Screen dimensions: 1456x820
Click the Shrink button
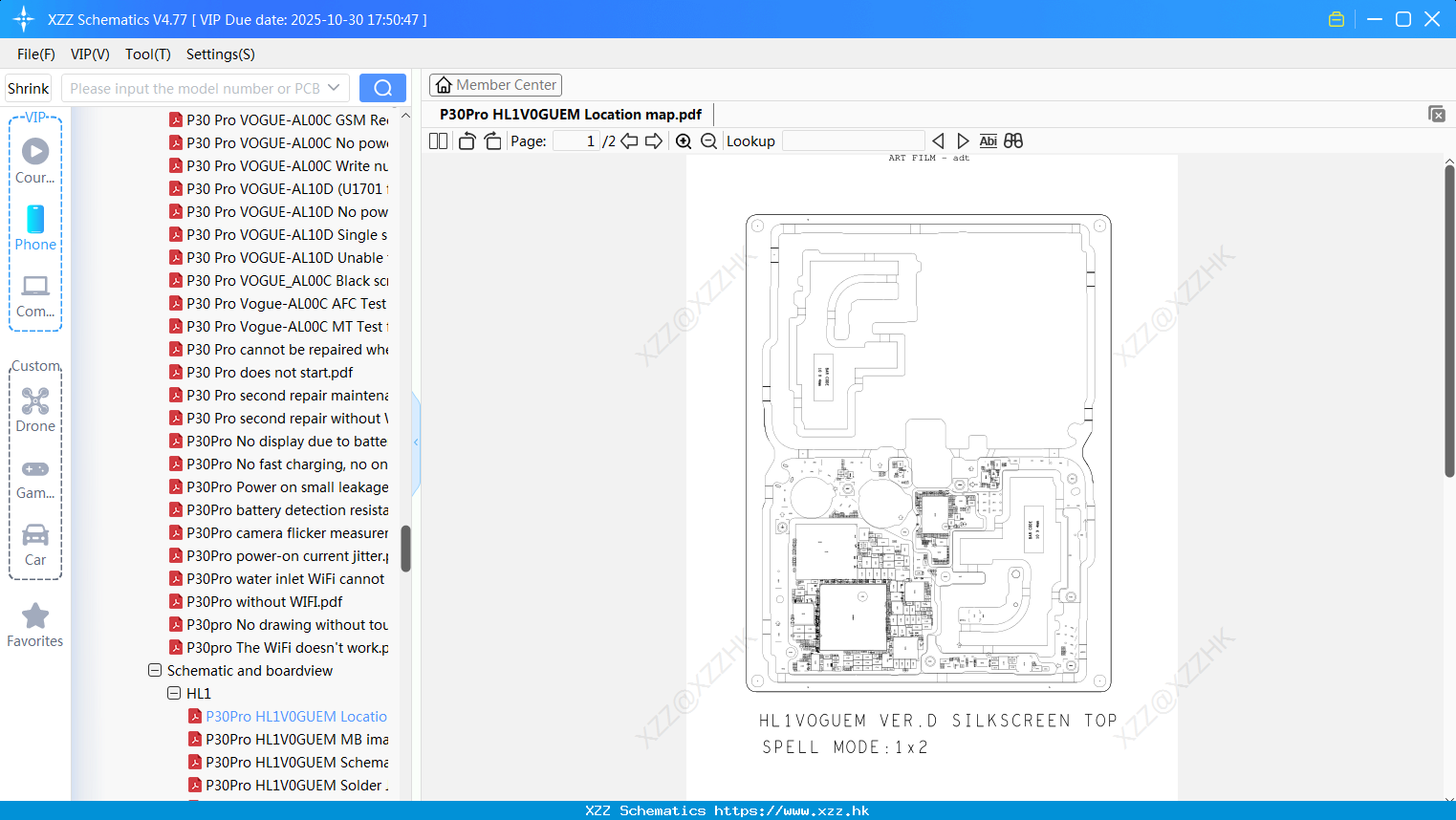click(x=28, y=88)
